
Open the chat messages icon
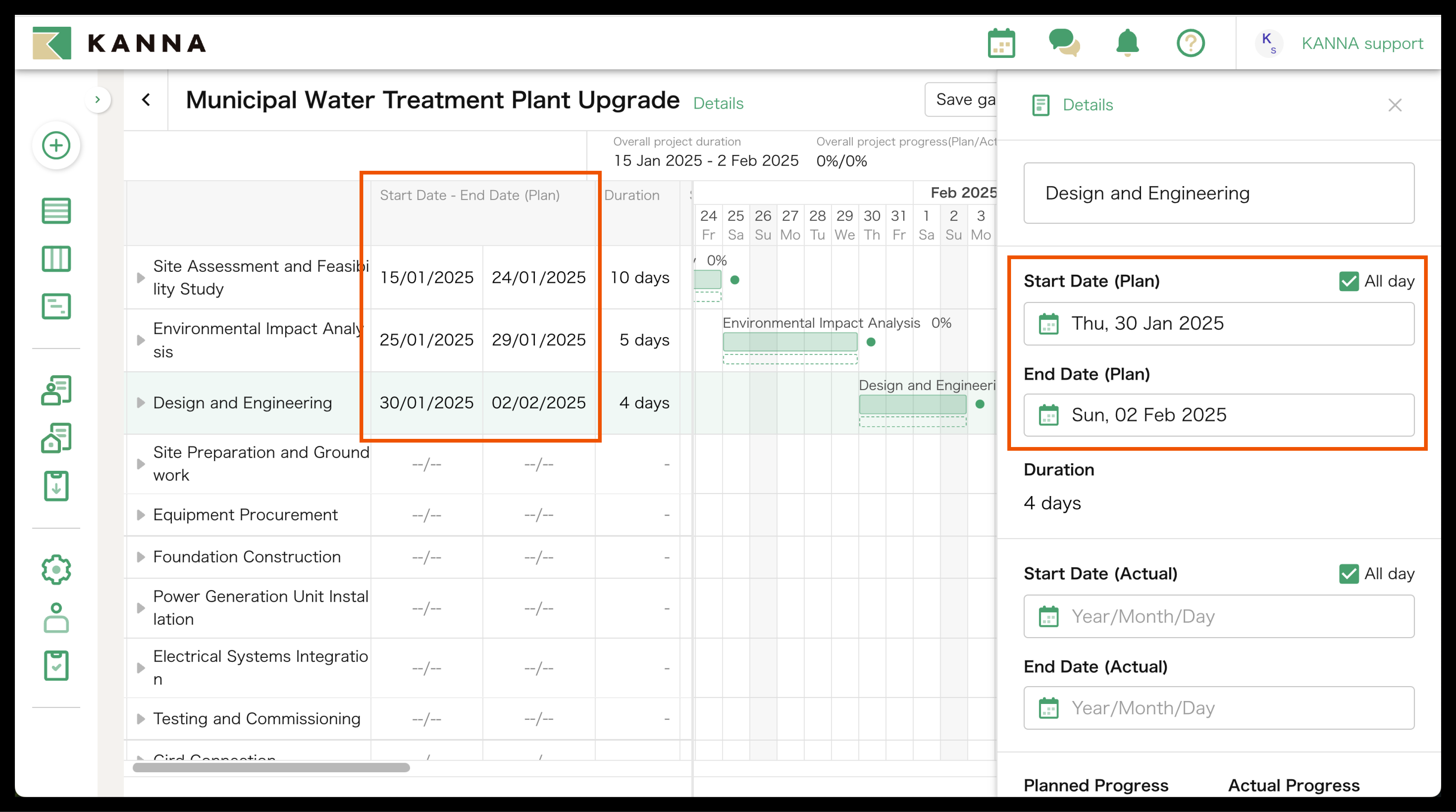[1064, 43]
